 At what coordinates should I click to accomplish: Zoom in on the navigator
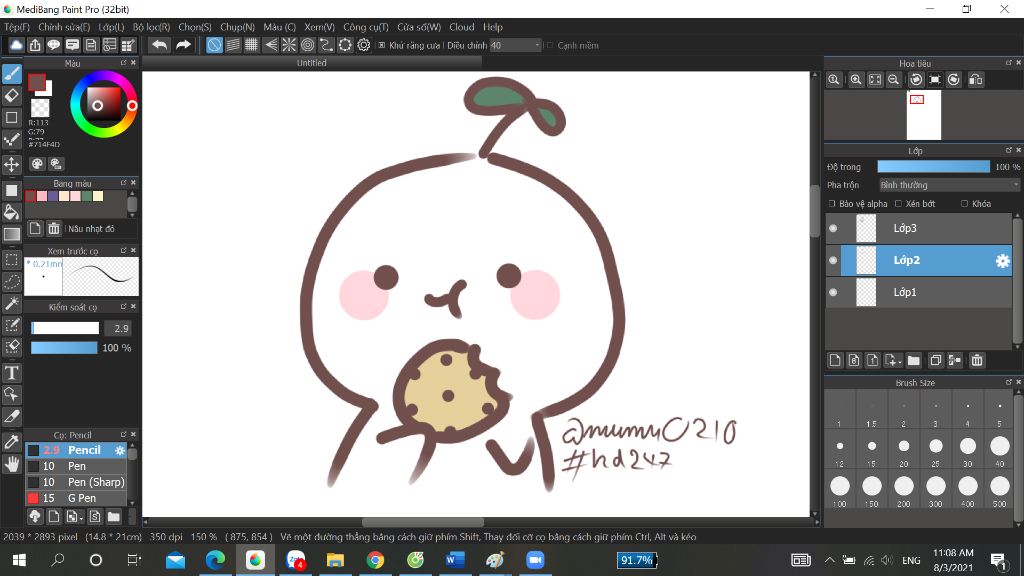[856, 80]
